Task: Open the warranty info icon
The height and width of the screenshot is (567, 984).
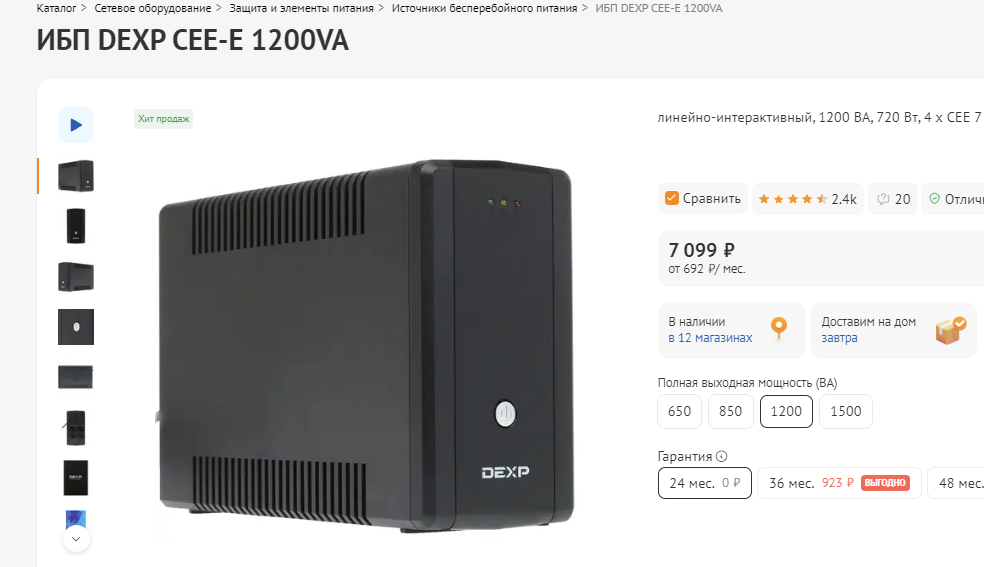Action: (x=722, y=457)
